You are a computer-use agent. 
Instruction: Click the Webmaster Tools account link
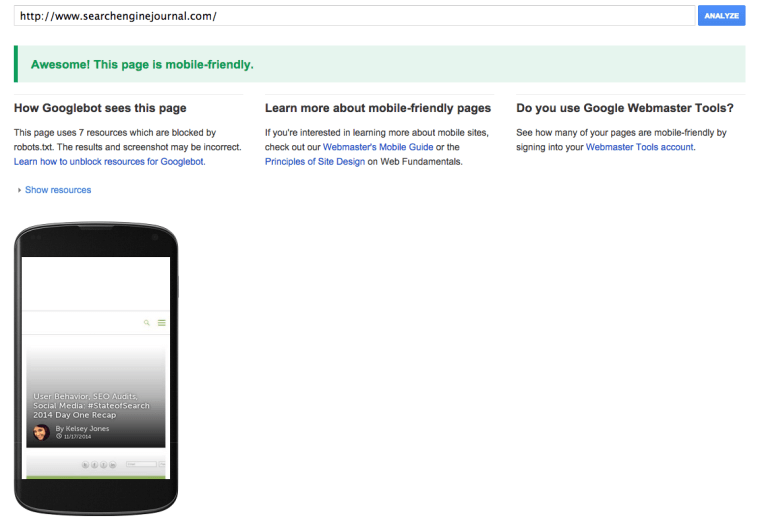pyautogui.click(x=639, y=147)
